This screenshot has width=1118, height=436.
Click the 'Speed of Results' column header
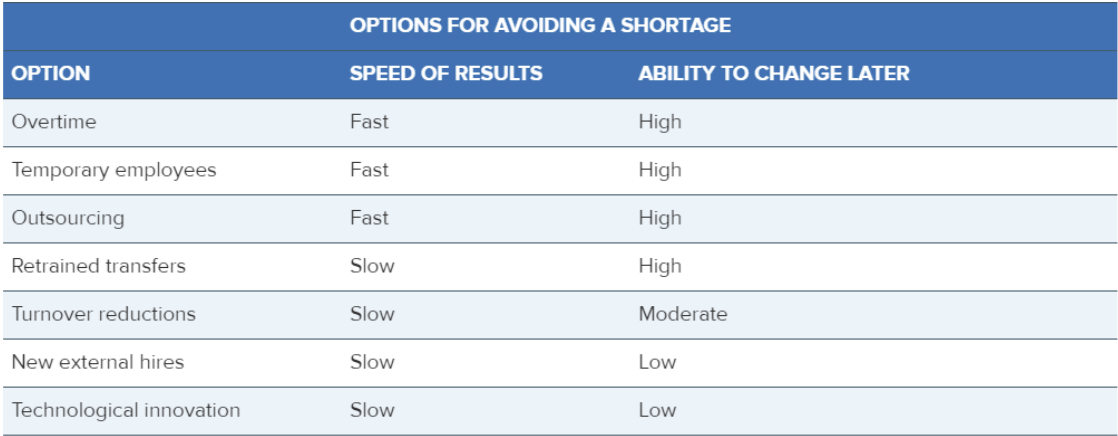pyautogui.click(x=446, y=74)
